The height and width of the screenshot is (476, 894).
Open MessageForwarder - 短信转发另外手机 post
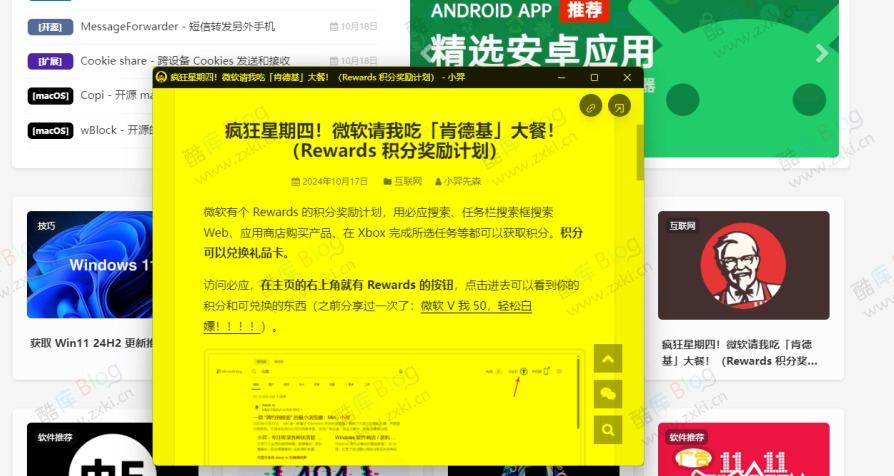coord(177,26)
